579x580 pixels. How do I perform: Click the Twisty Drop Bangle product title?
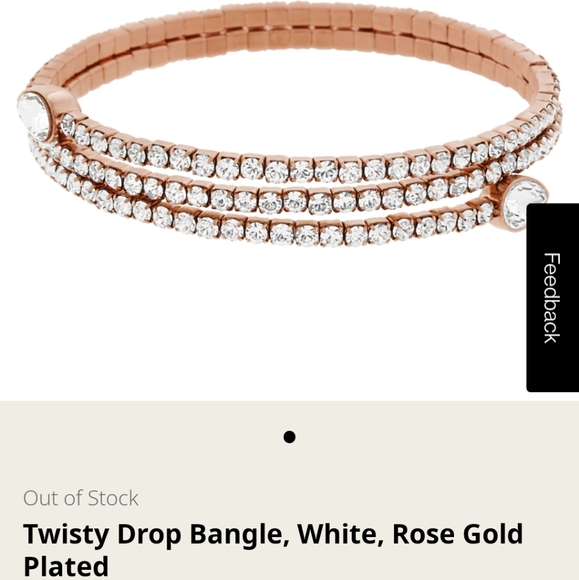pos(273,550)
